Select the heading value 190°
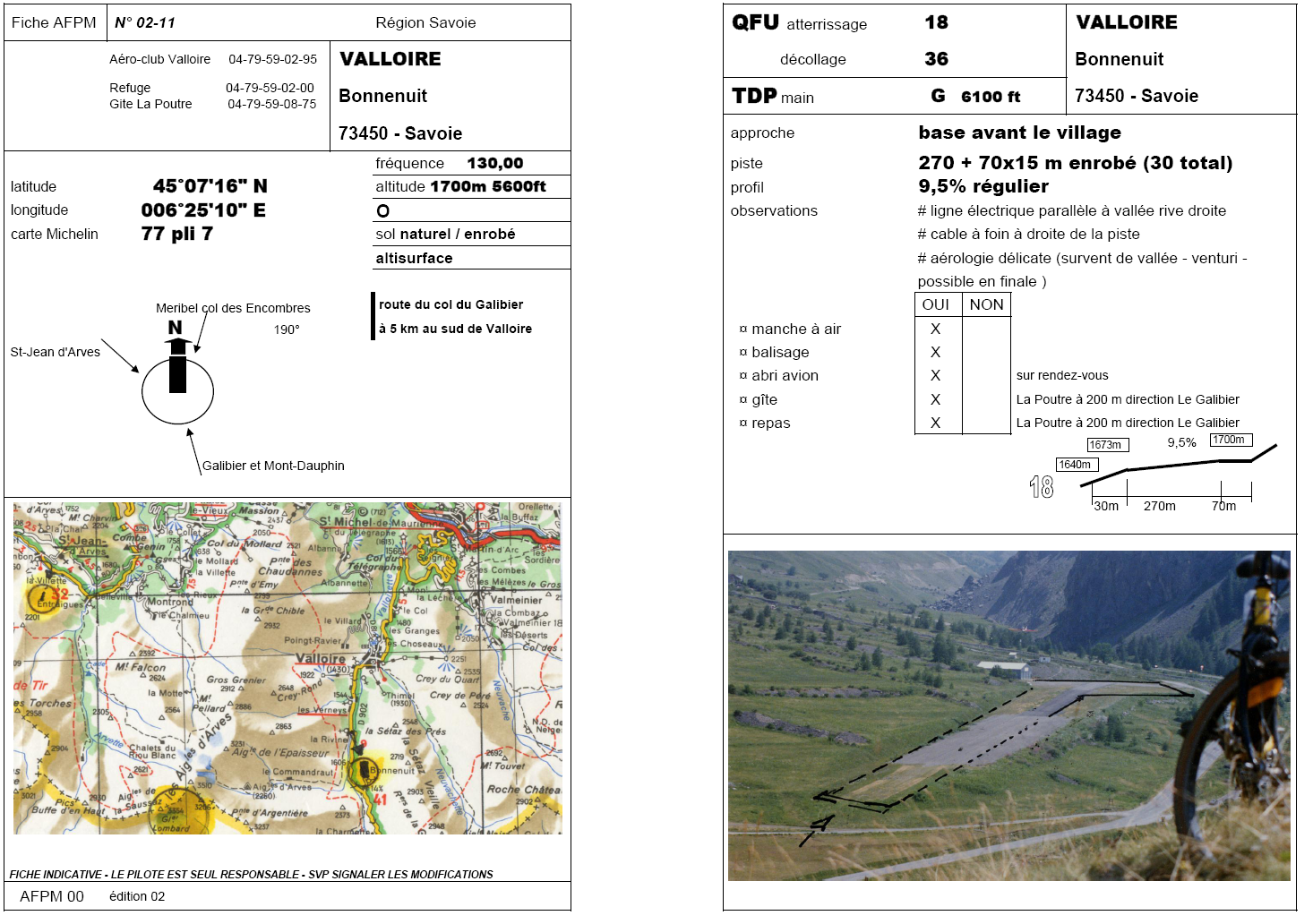Viewport: 1313px width, 924px height. tap(287, 329)
